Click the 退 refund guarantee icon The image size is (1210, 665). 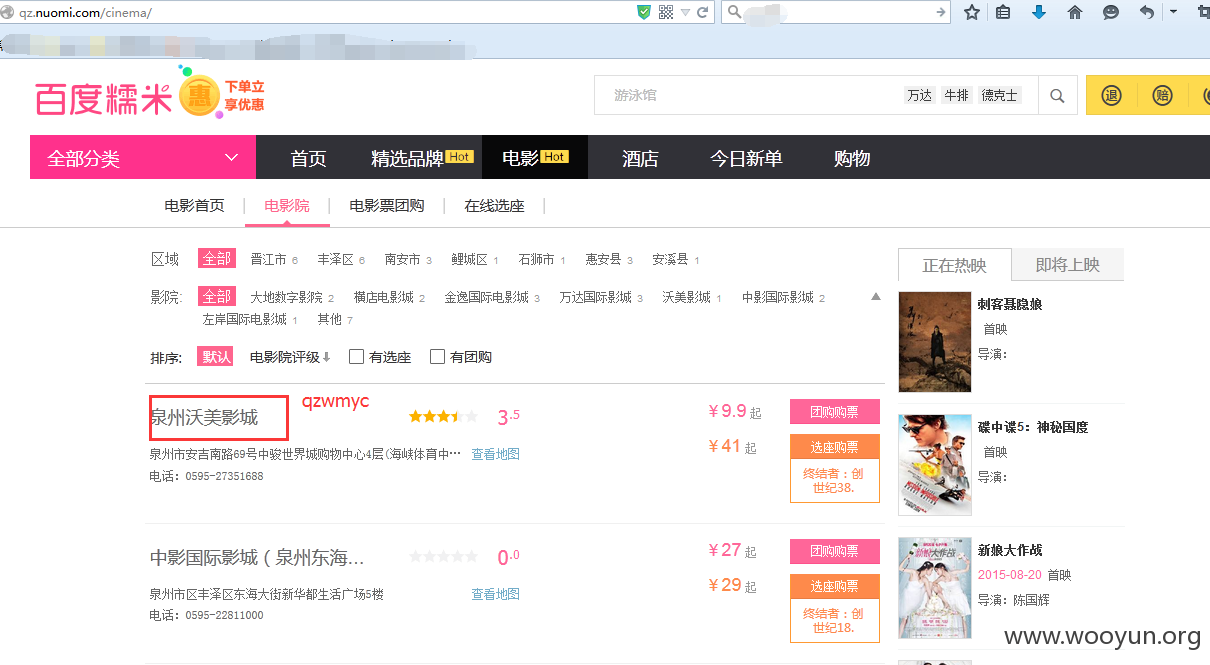click(x=1111, y=96)
